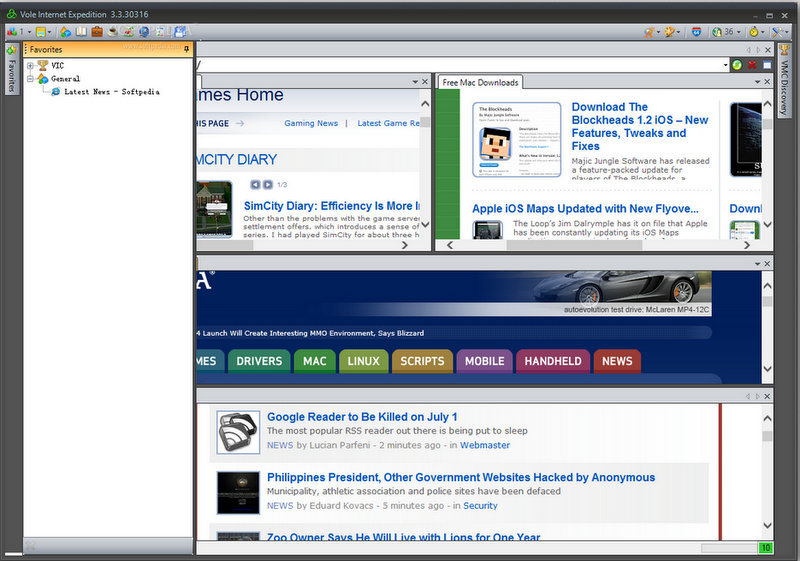Select the DRIVERS category tab

259,361
